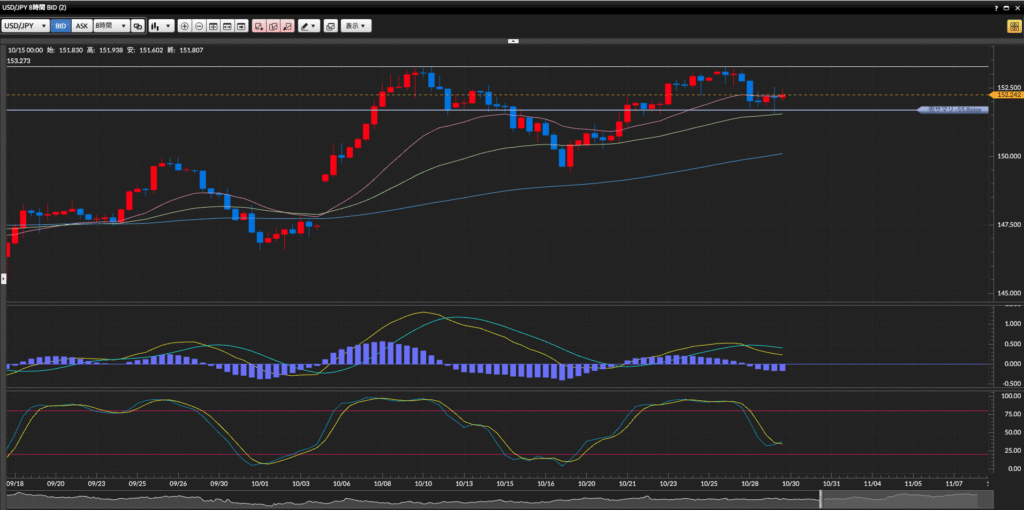Click the collapse handle above the chart
Viewport: 1024px width, 510px height.
(x=512, y=41)
